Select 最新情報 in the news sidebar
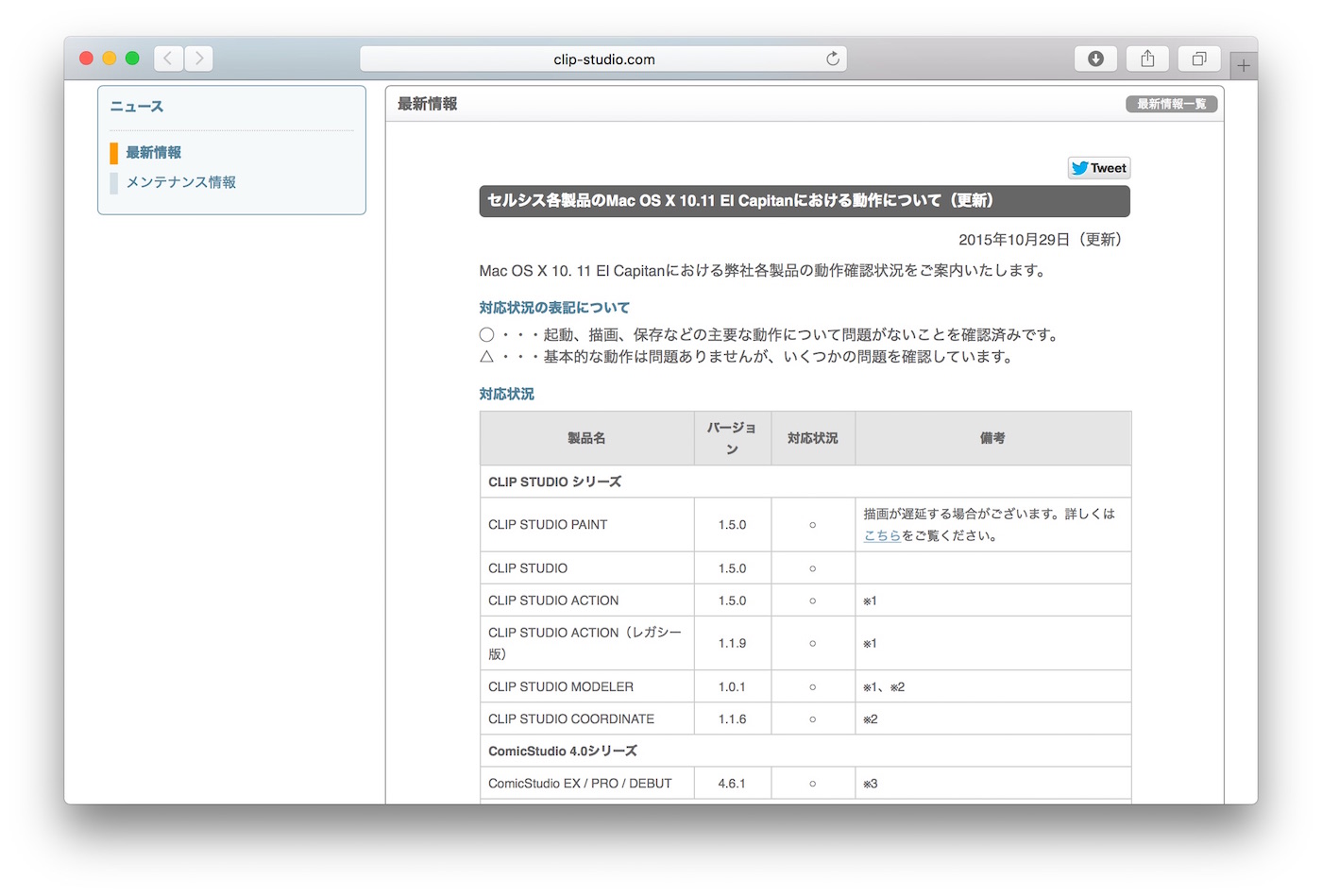 click(x=154, y=153)
